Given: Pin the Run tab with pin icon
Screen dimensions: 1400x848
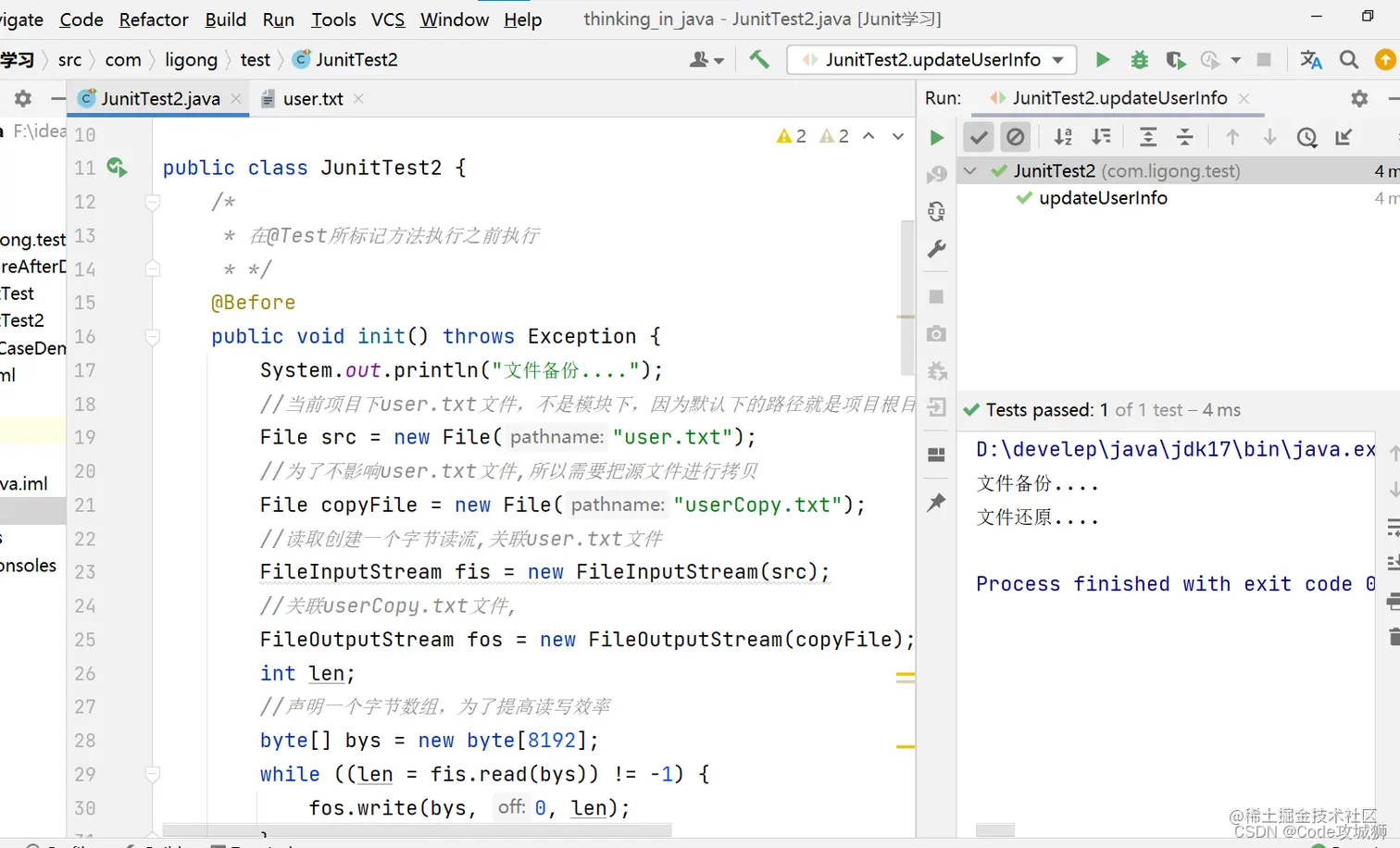Looking at the screenshot, I should tap(937, 502).
